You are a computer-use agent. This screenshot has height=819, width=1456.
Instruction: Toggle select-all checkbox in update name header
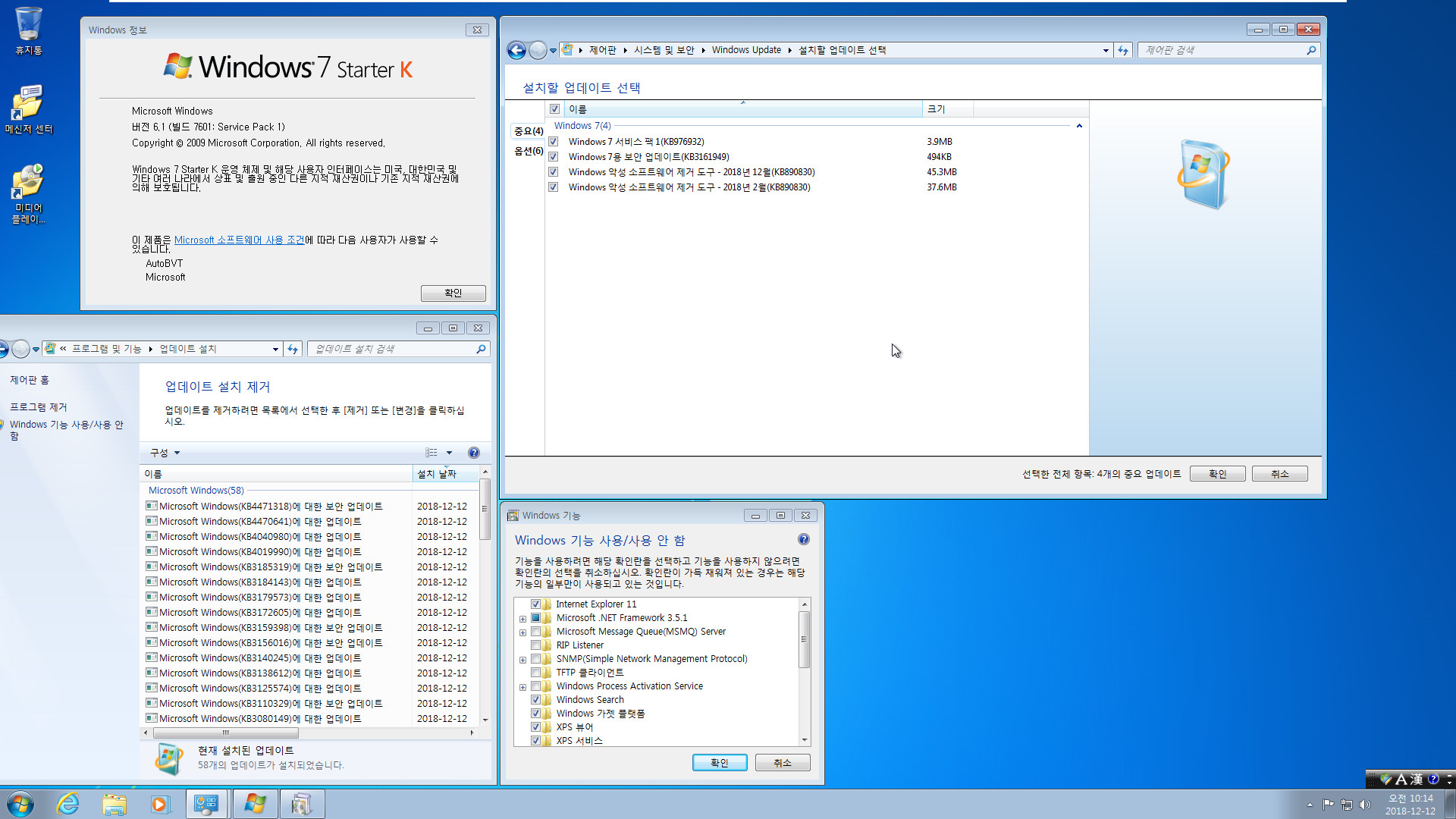(554, 109)
